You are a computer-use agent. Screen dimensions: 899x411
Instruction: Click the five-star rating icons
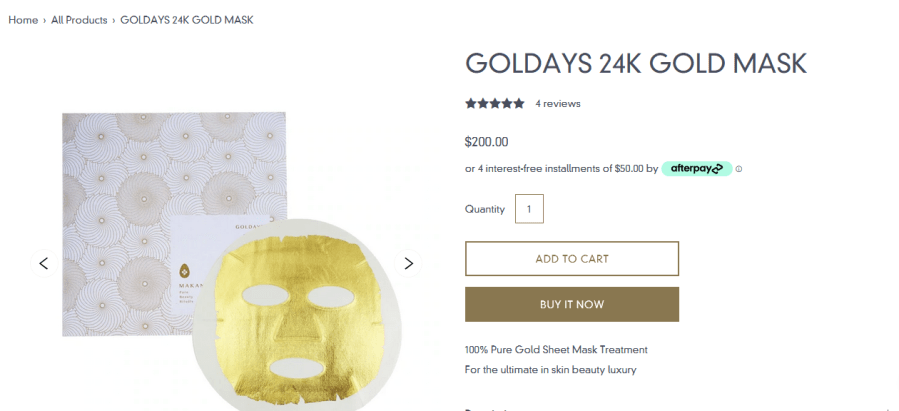pyautogui.click(x=494, y=103)
